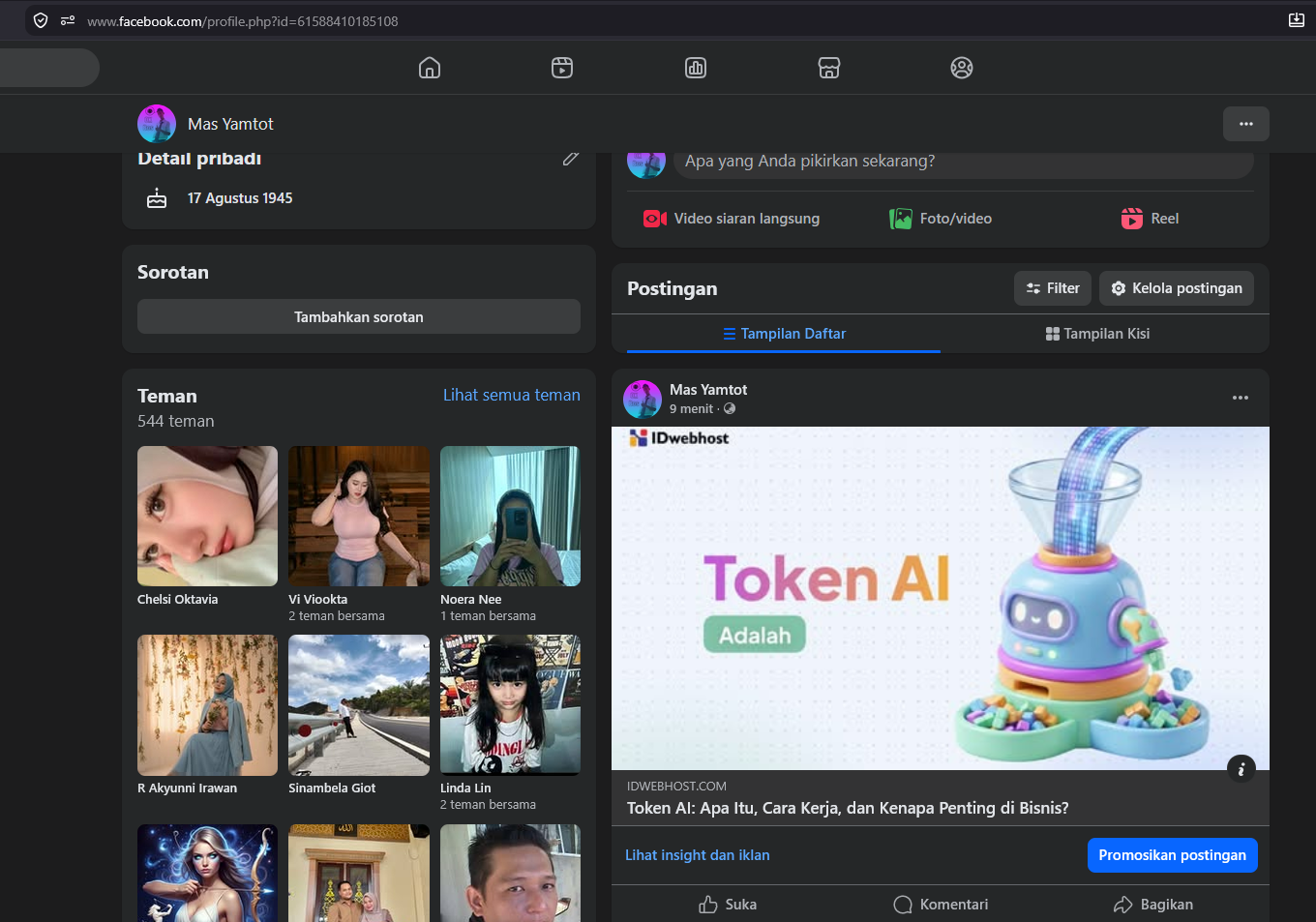Click the Tambahkan sorotan button

[359, 316]
